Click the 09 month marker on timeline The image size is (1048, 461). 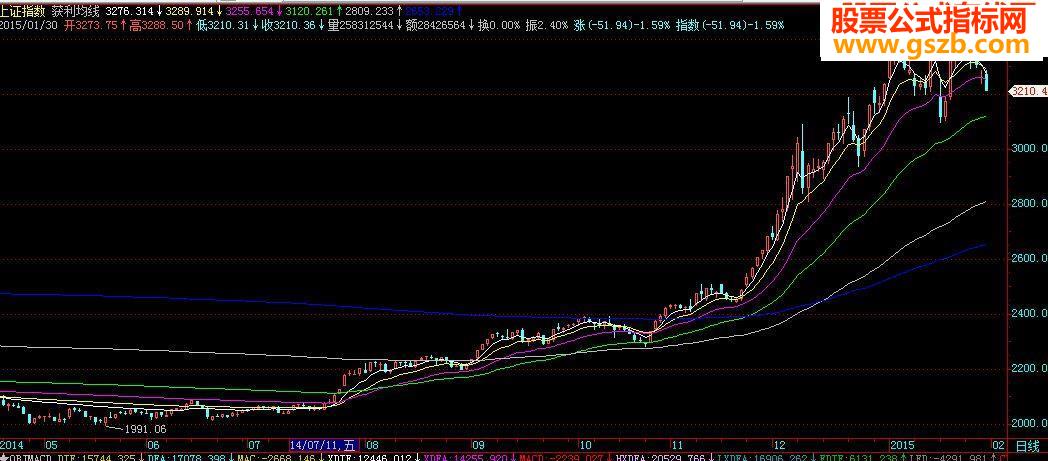click(478, 444)
